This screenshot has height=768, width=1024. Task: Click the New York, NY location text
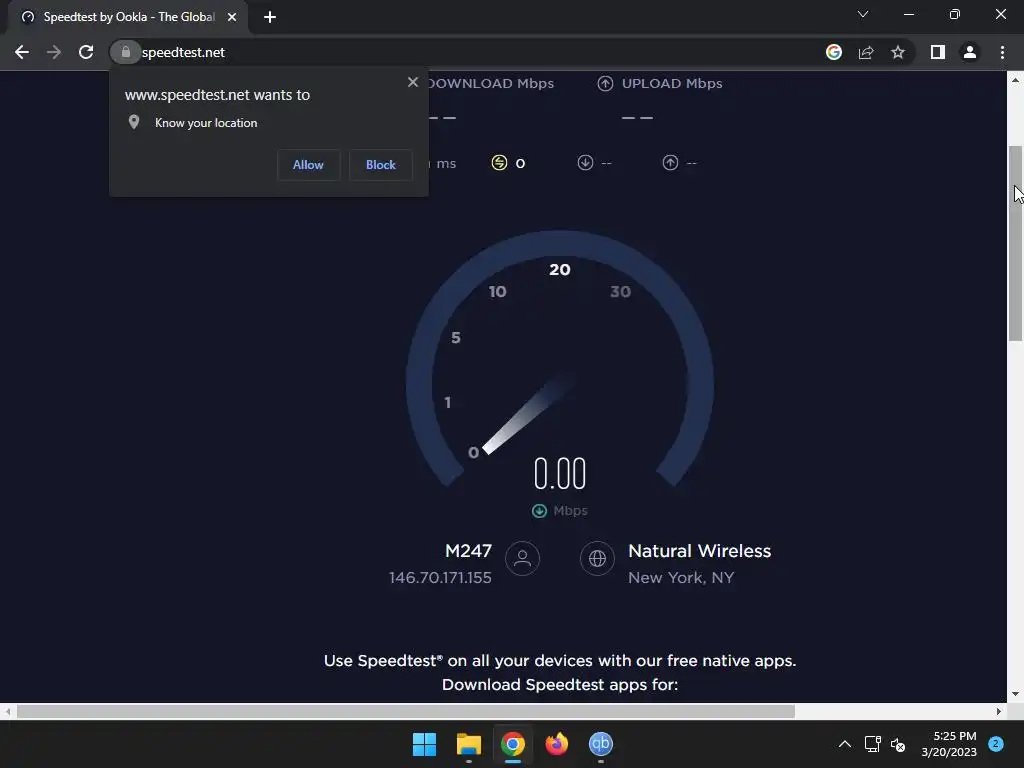coord(681,577)
